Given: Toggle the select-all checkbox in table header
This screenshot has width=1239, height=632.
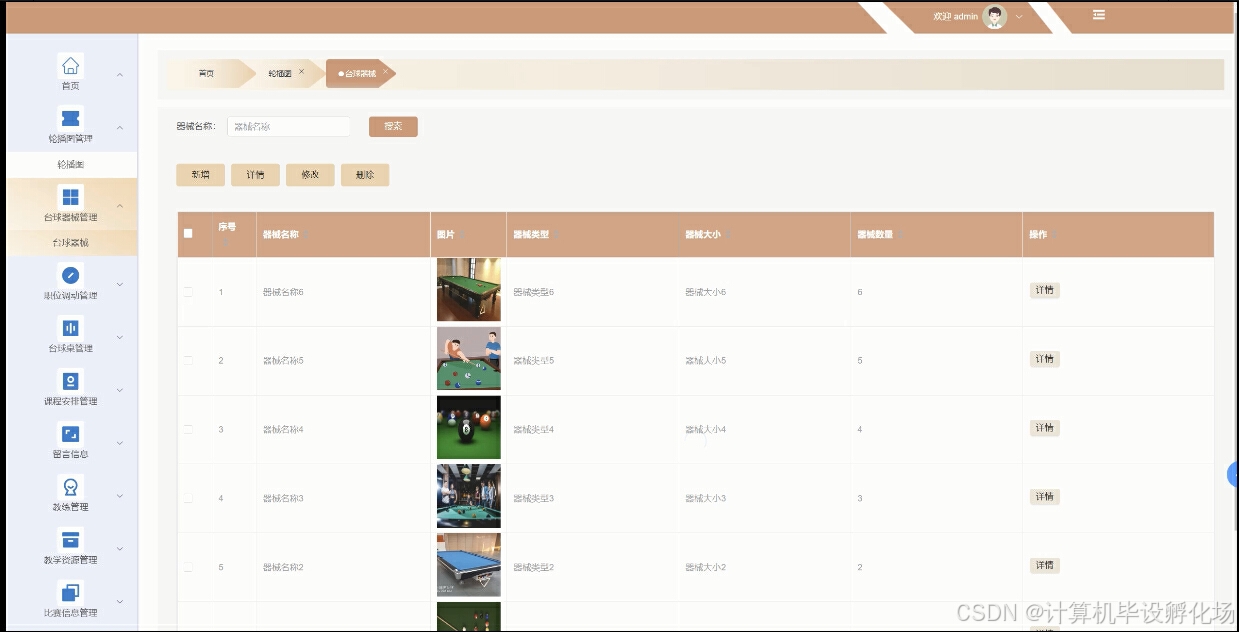Looking at the screenshot, I should [x=188, y=234].
